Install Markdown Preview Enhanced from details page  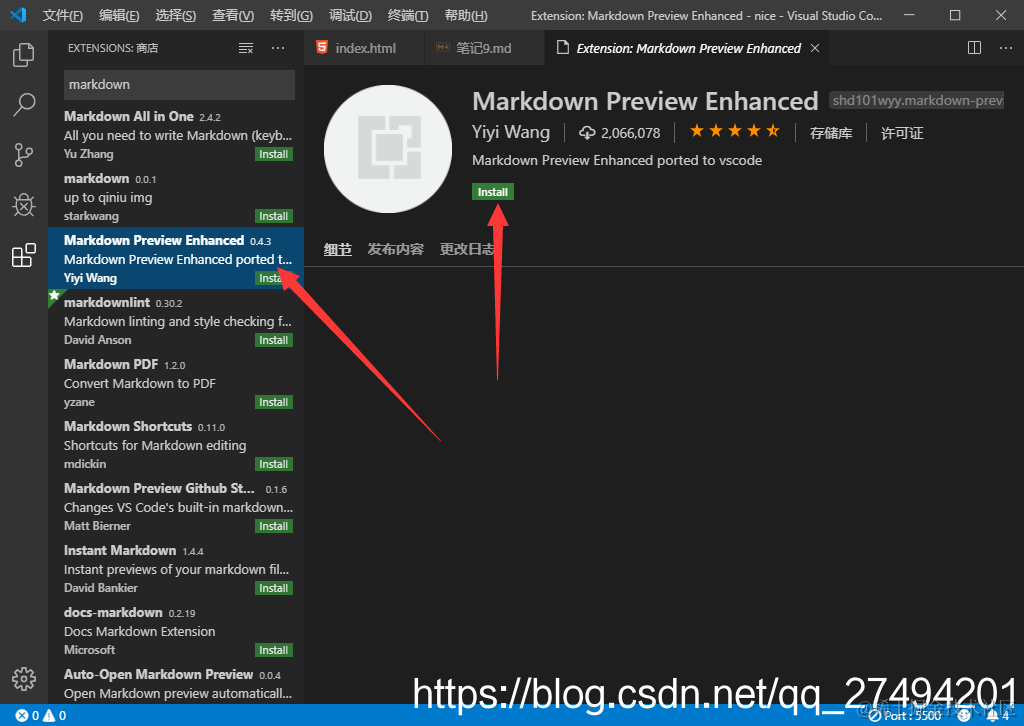click(492, 192)
